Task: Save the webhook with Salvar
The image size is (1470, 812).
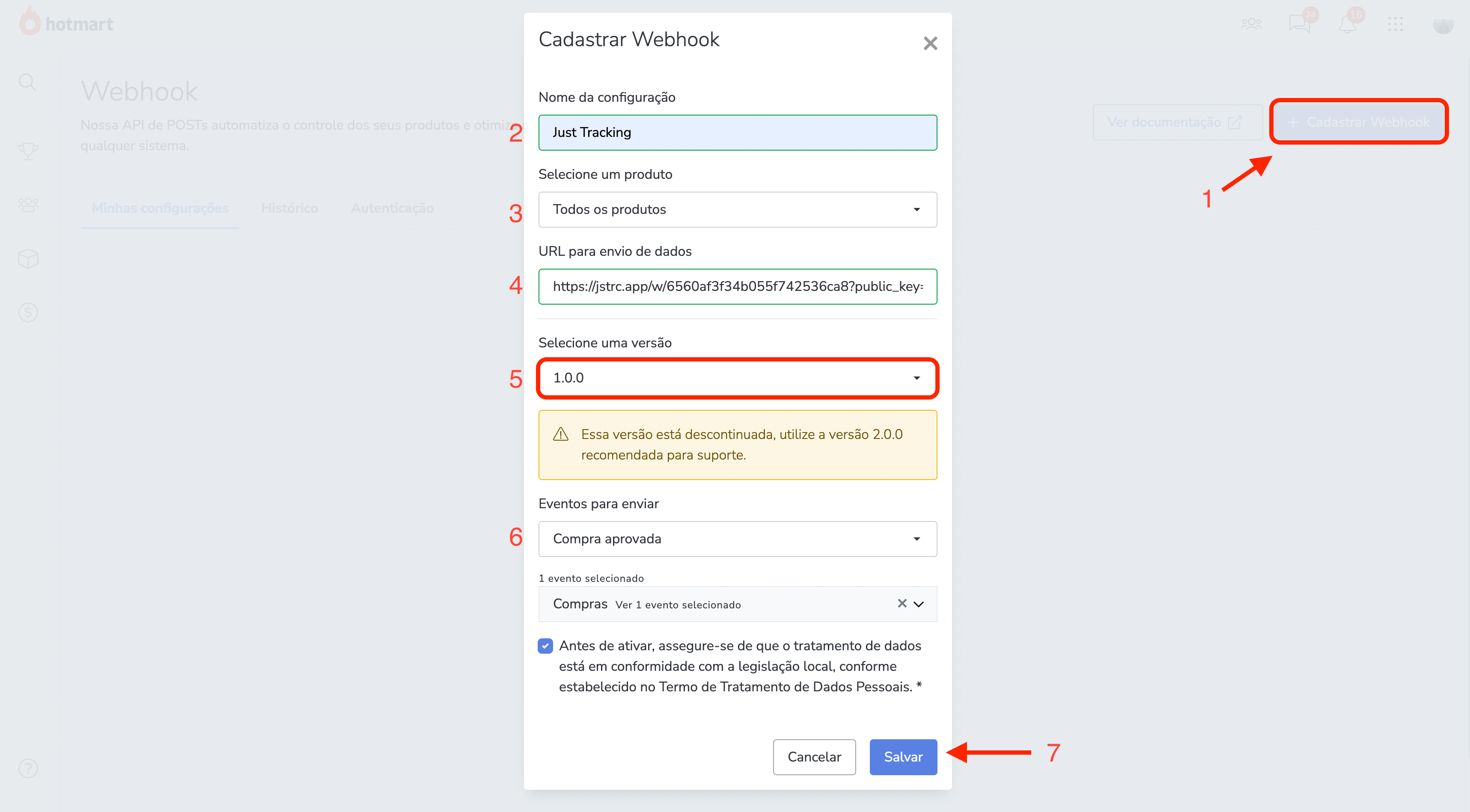Action: point(903,757)
